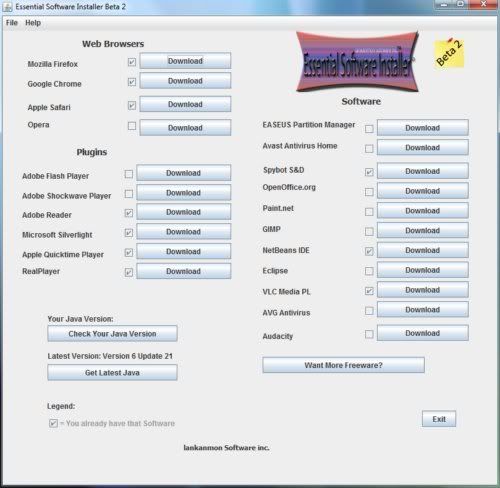500x488 pixels.
Task: Toggle the Spybot S&D checkbox
Action: 369,172
